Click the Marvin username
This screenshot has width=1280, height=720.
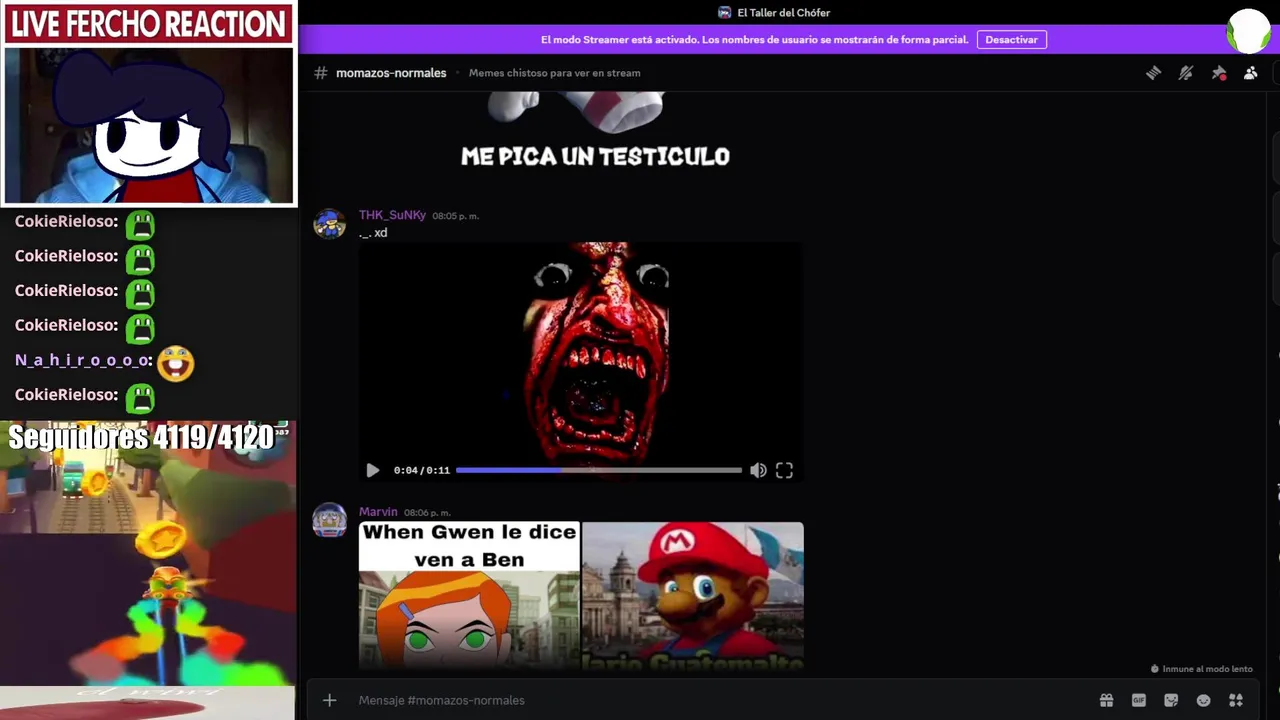point(378,512)
